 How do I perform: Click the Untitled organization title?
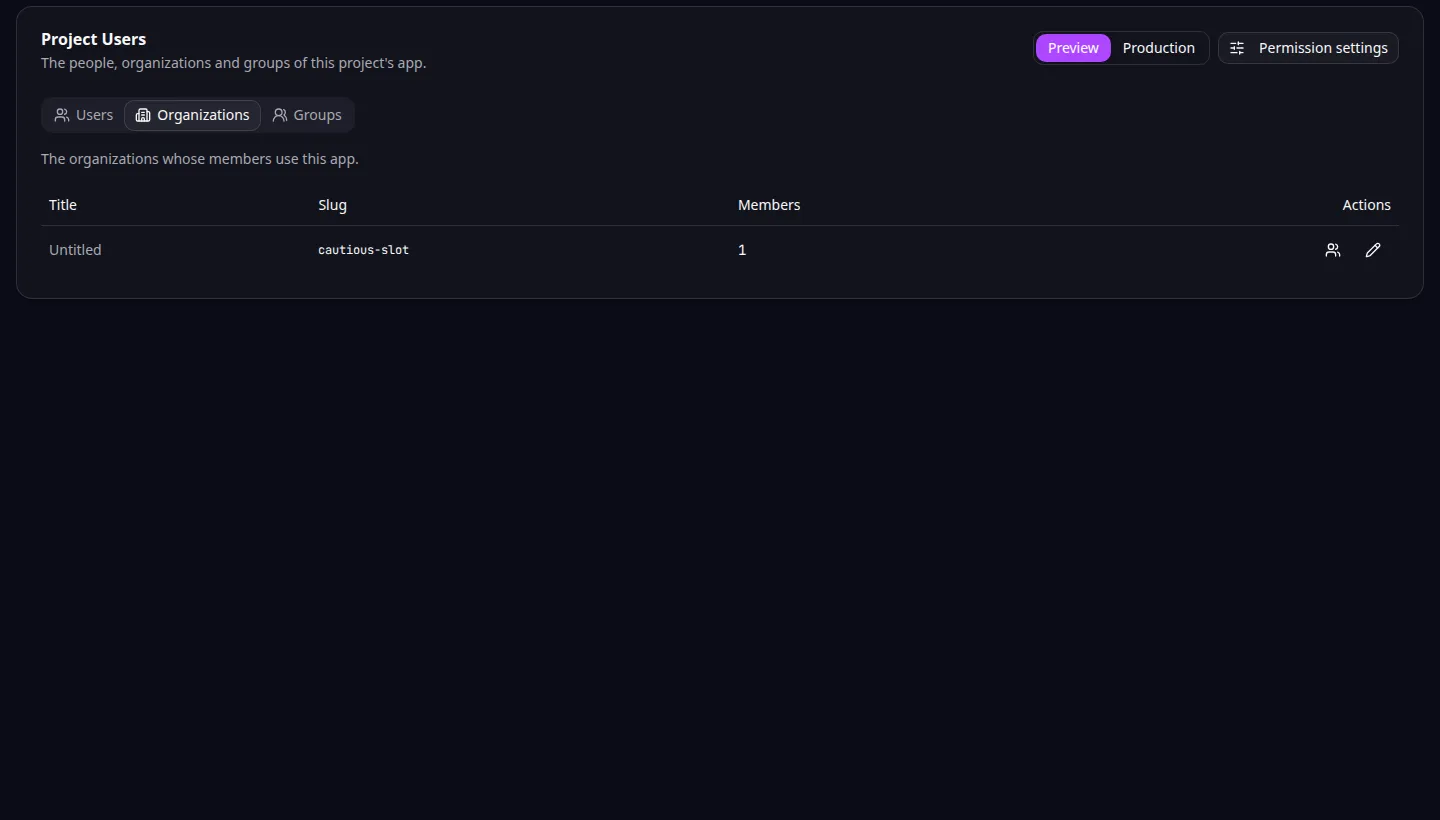tap(75, 250)
